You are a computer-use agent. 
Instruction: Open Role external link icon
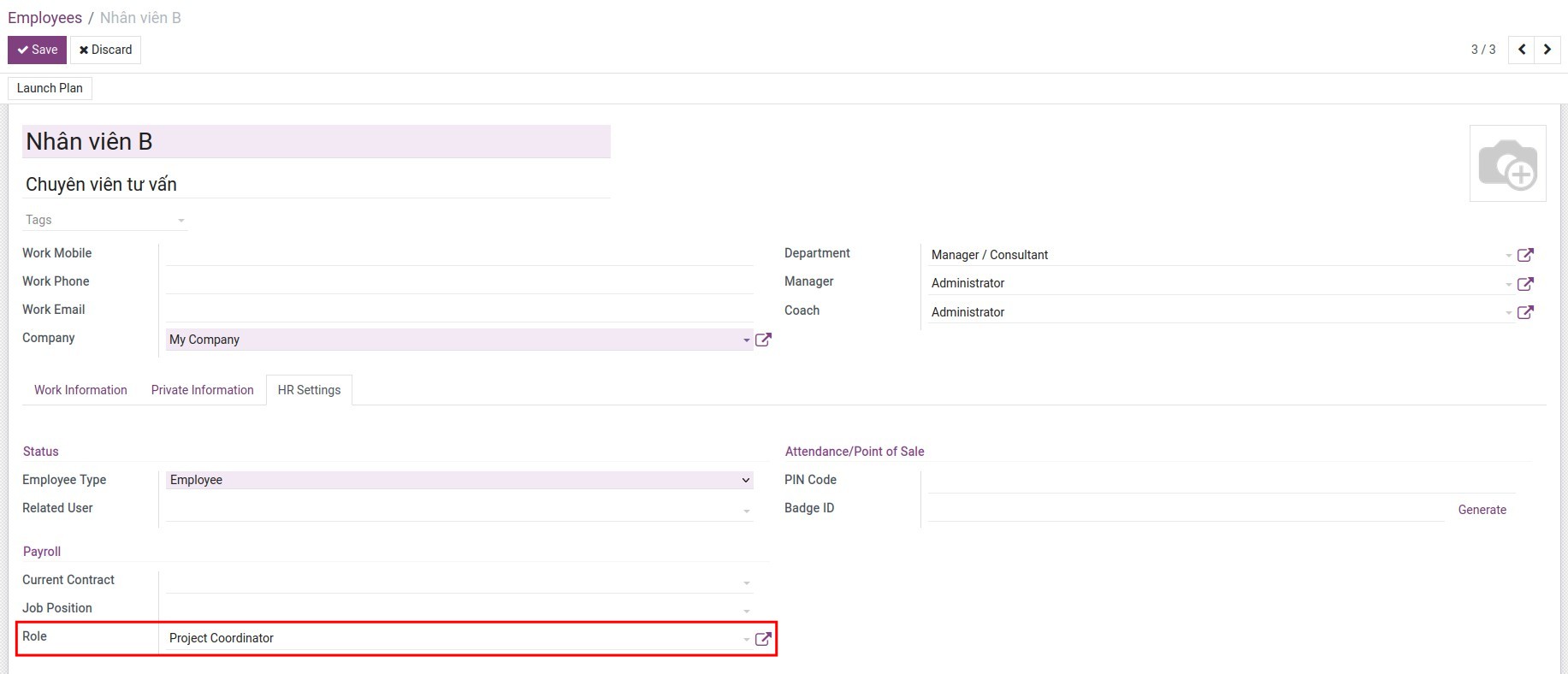pyautogui.click(x=763, y=639)
